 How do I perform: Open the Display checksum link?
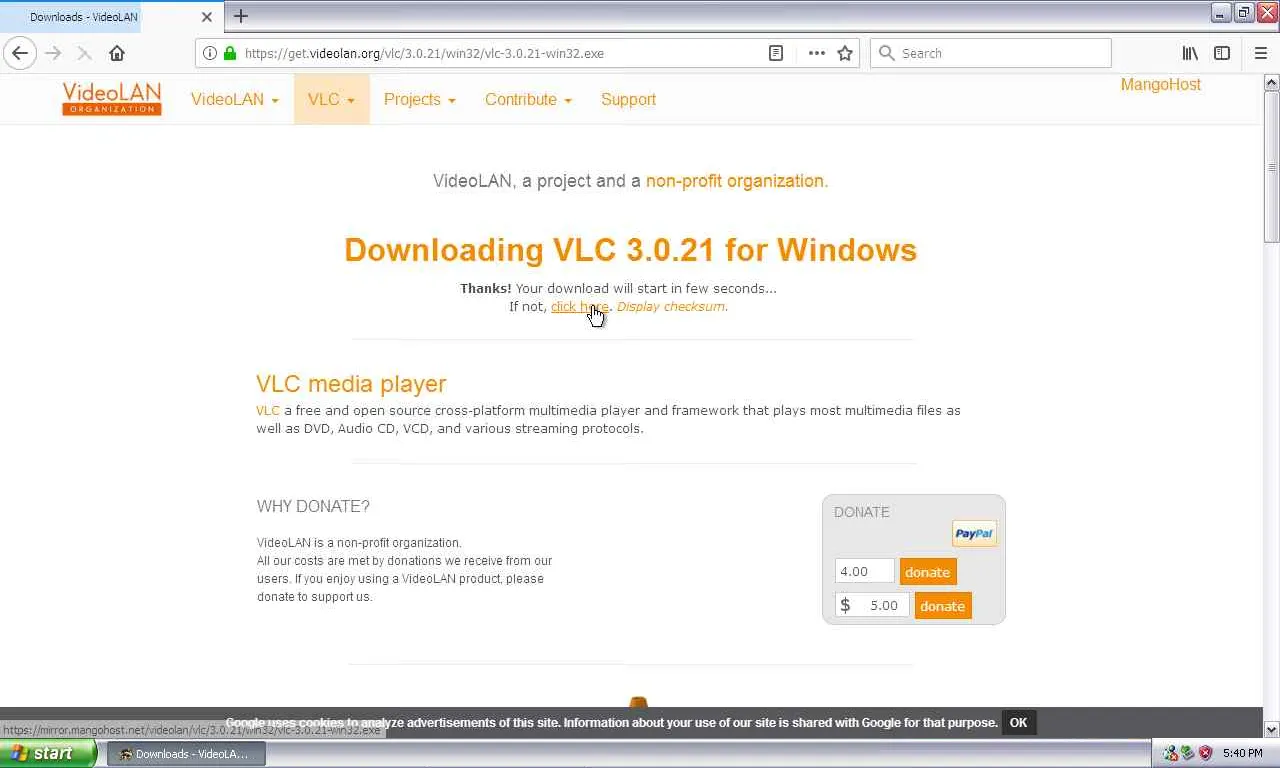(670, 306)
